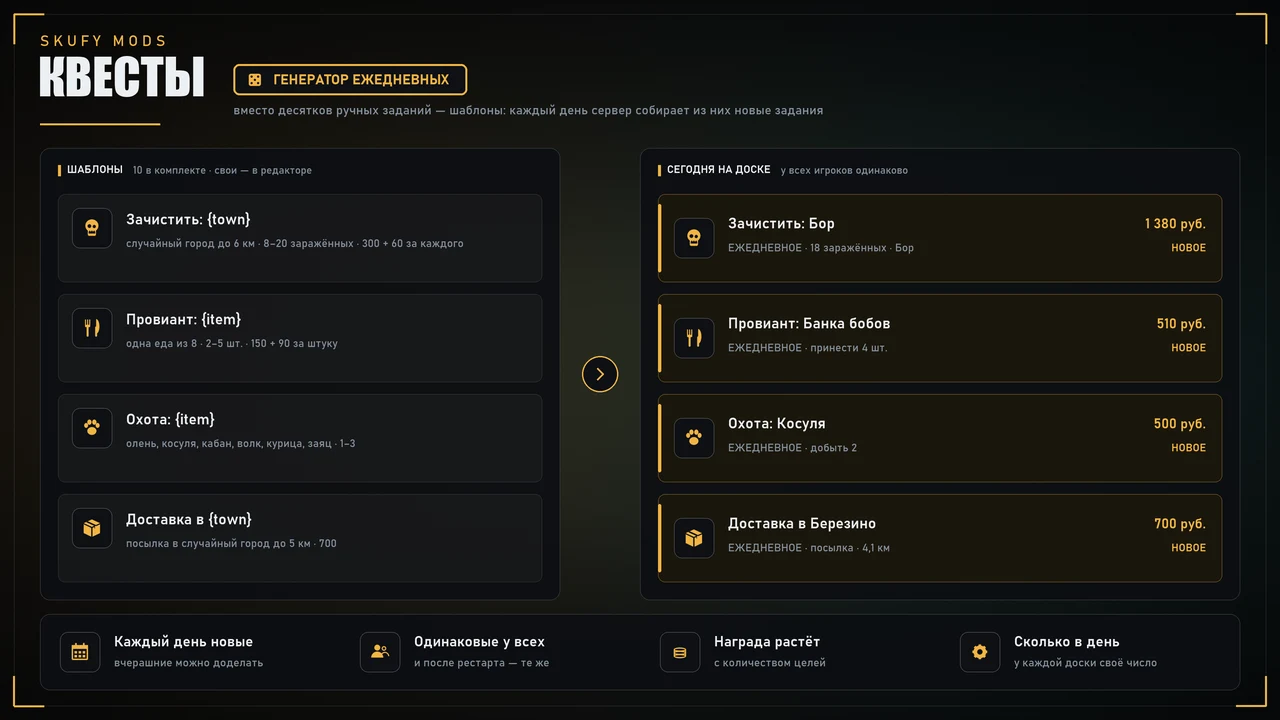
Task: Click the Квесты page title
Action: (x=122, y=78)
